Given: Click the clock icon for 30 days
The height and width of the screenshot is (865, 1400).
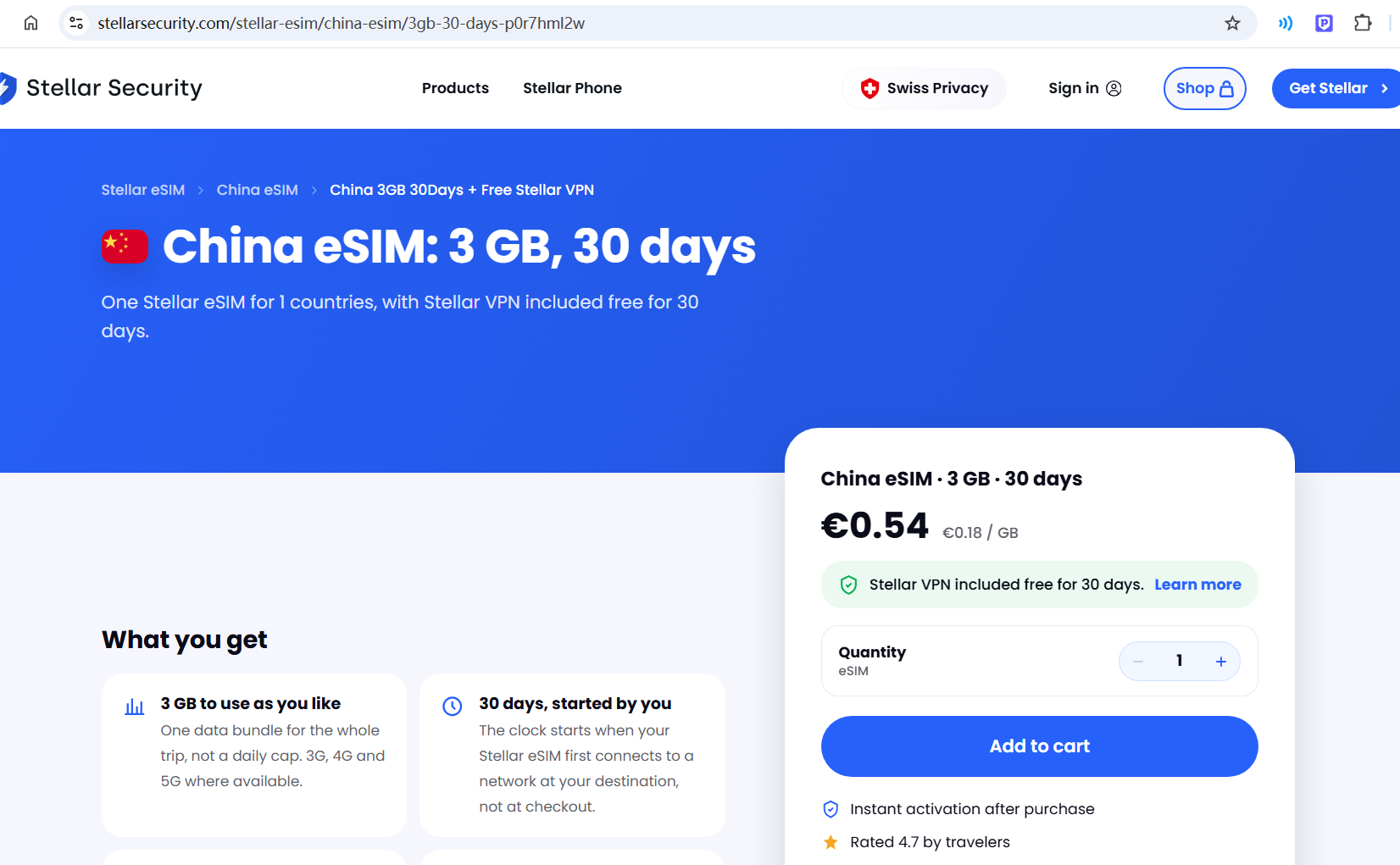Looking at the screenshot, I should click(x=453, y=706).
